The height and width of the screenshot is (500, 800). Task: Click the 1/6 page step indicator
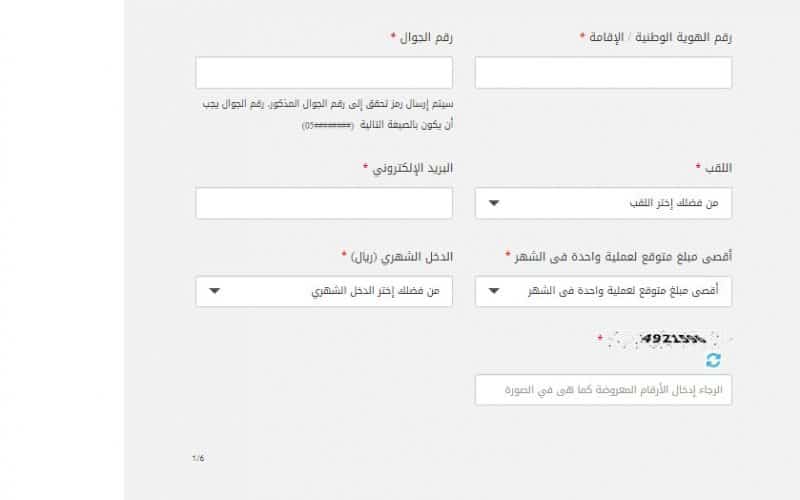tap(198, 458)
